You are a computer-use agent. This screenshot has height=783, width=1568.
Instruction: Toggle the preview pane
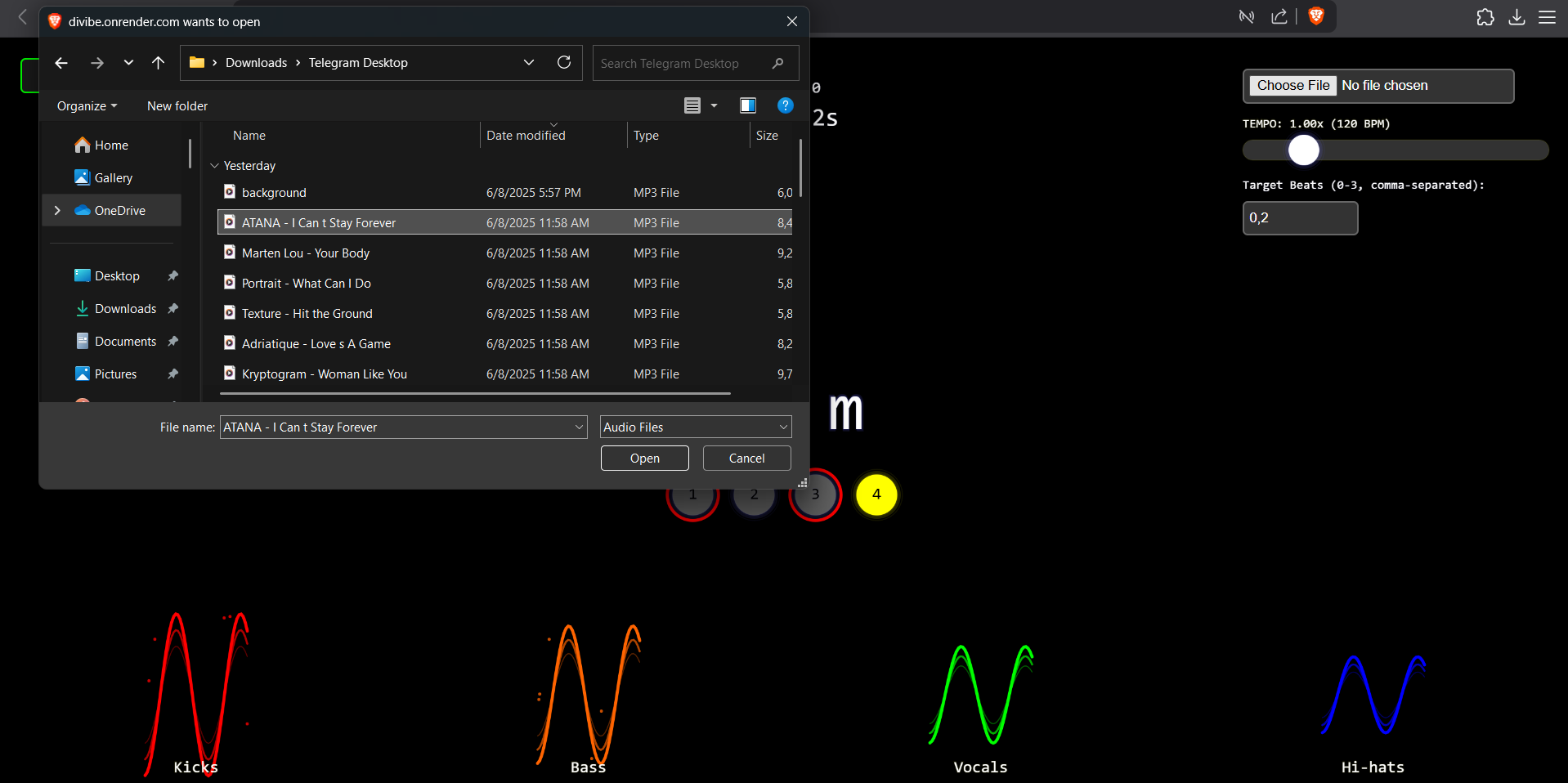tap(748, 105)
